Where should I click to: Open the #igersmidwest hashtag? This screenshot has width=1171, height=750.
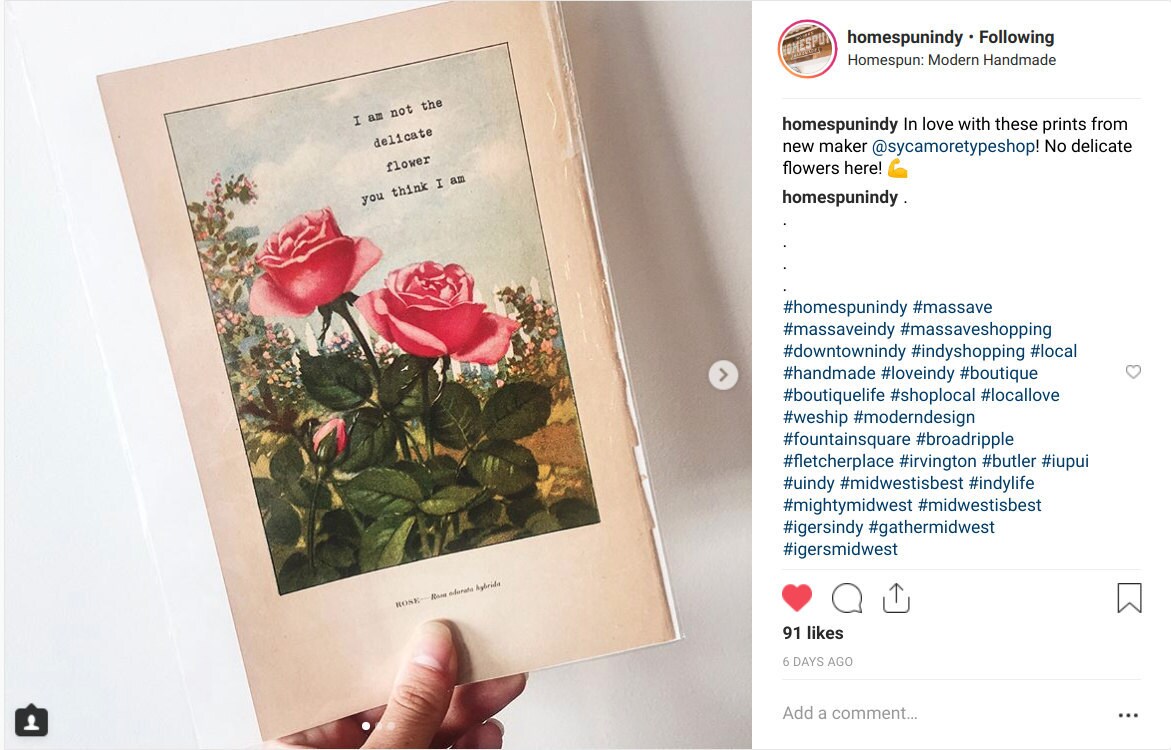pyautogui.click(x=840, y=549)
